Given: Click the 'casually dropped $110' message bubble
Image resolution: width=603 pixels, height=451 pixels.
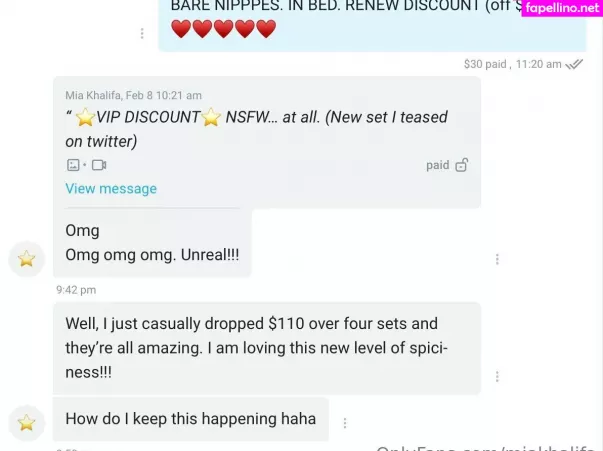Looking at the screenshot, I should pyautogui.click(x=267, y=348).
